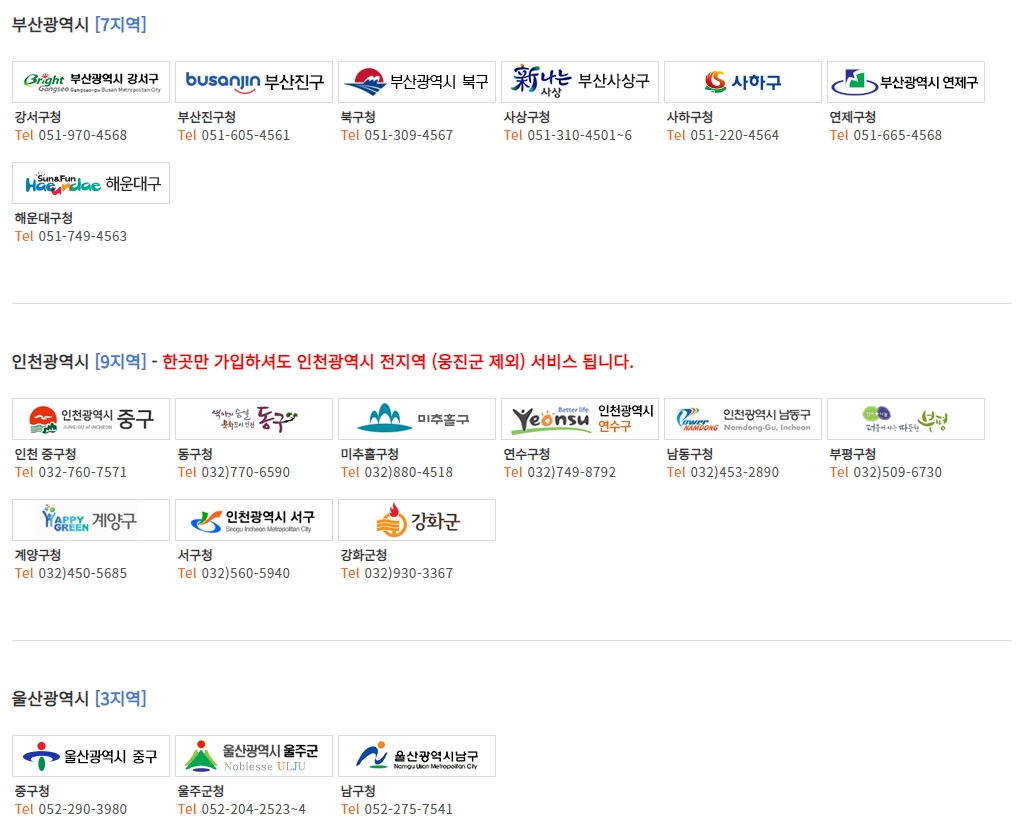Image resolution: width=1030 pixels, height=827 pixels.
Task: Click the 울산광역시 중구 logo
Action: pyautogui.click(x=91, y=756)
